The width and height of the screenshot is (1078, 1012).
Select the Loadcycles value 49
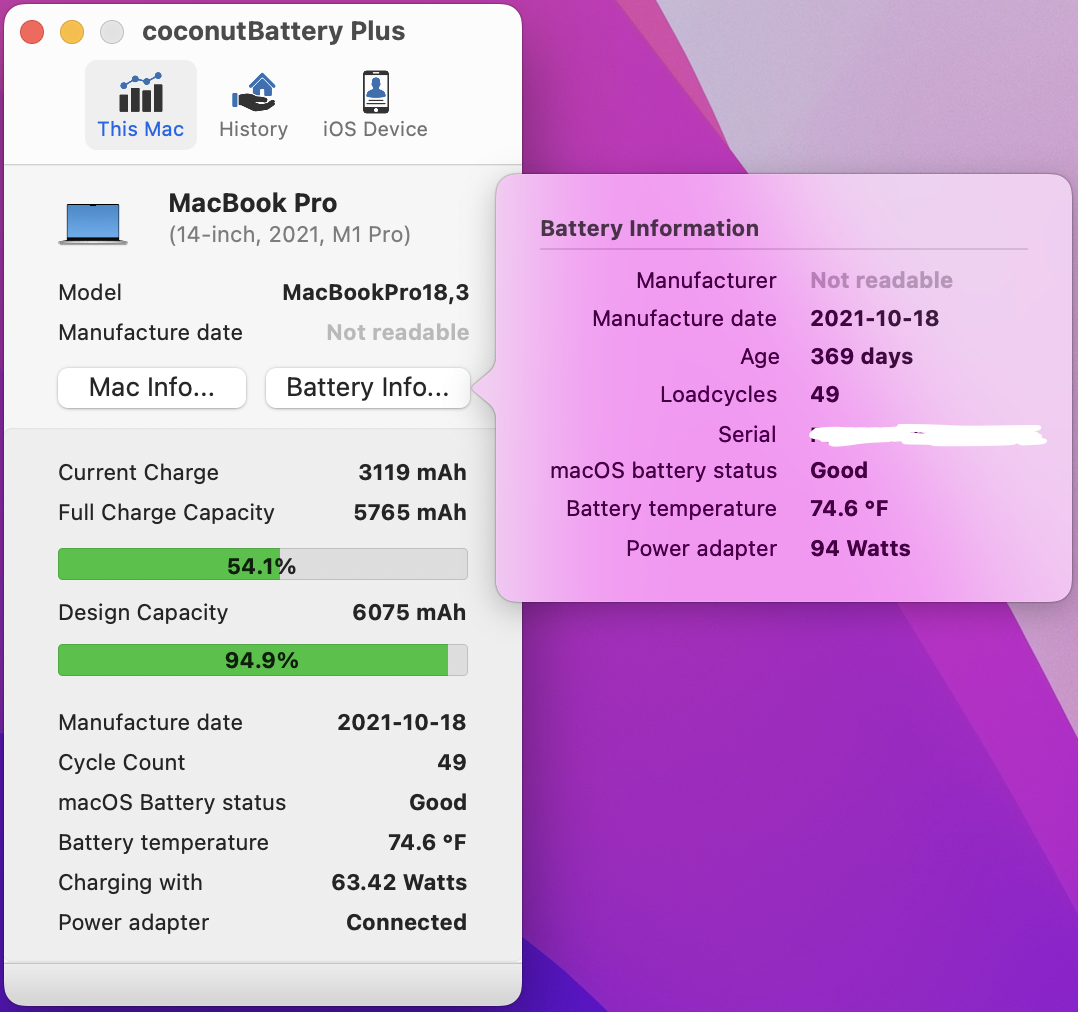click(x=825, y=395)
